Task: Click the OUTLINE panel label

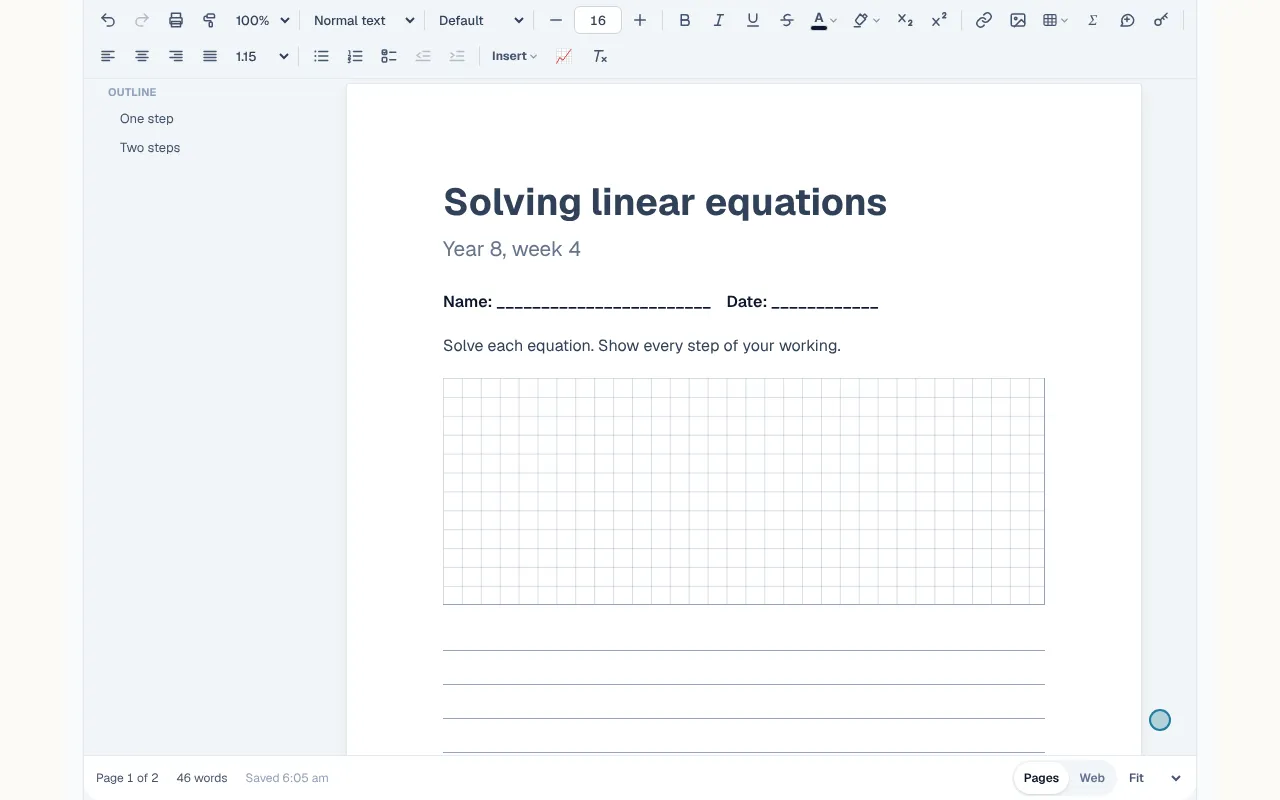Action: click(132, 92)
